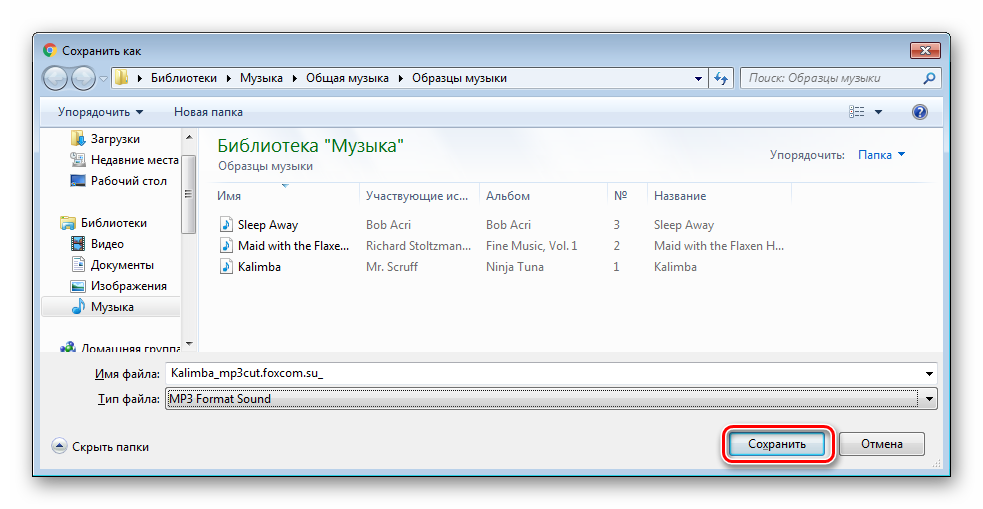The width and height of the screenshot is (983, 509).
Task: Open the Загрузки folder in sidebar
Action: (x=114, y=139)
